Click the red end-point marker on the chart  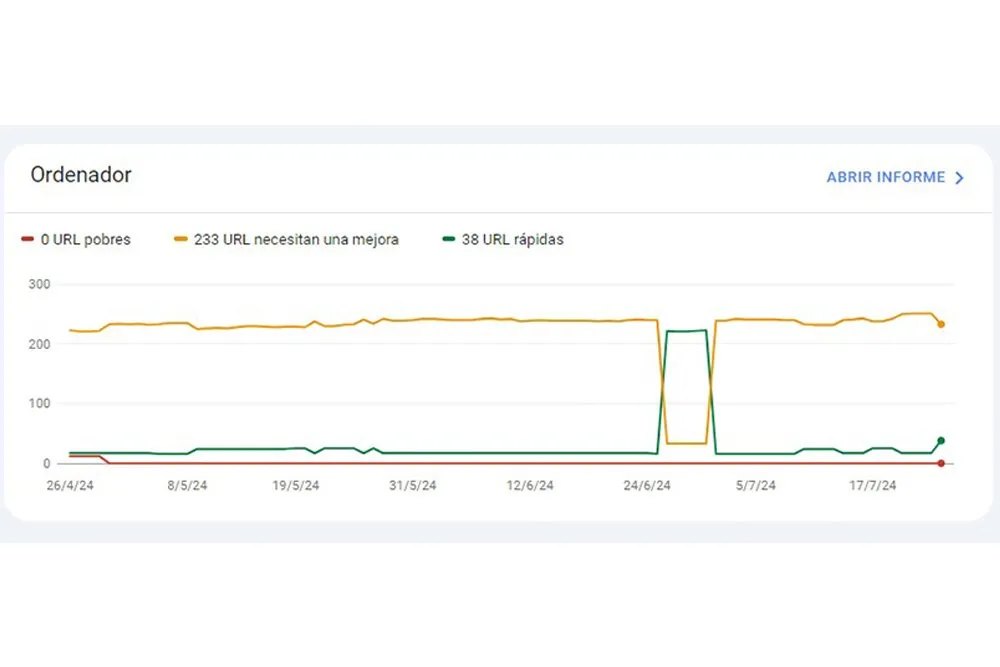[941, 463]
